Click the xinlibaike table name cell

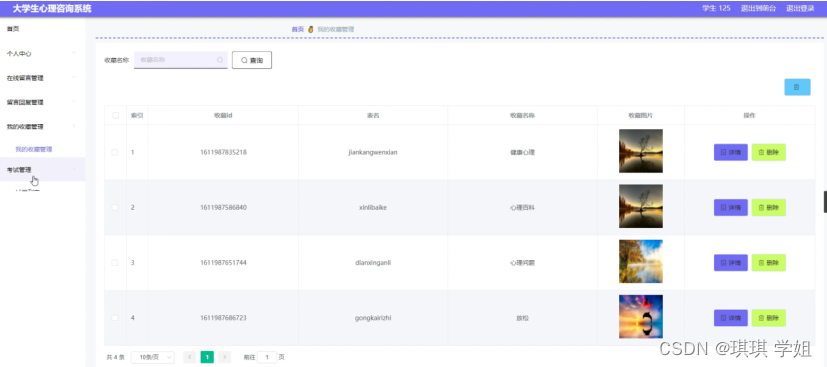coord(373,207)
